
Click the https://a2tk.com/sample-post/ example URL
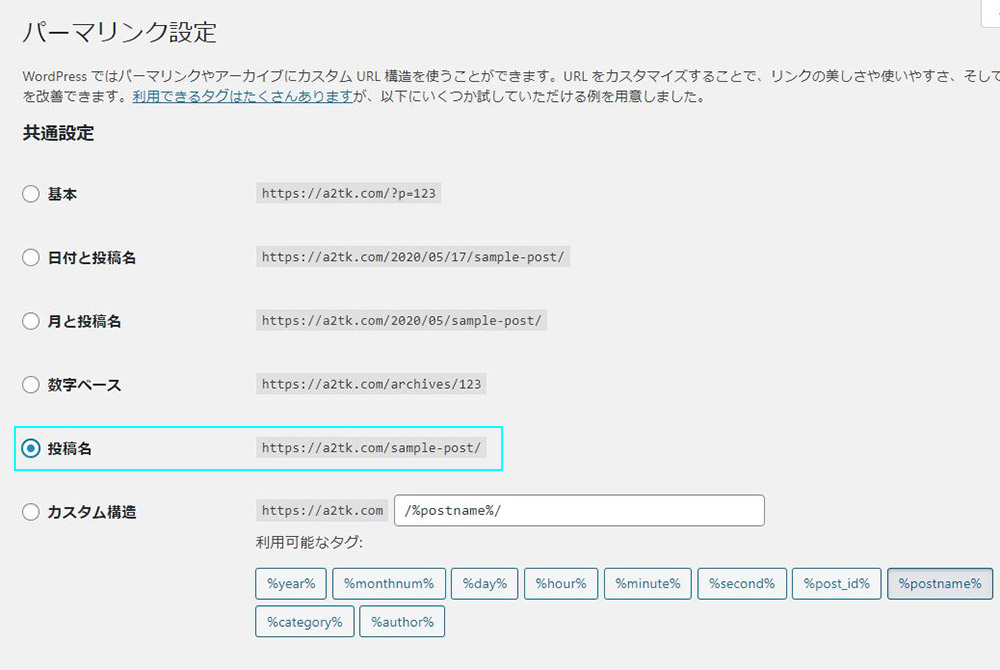[x=371, y=448]
